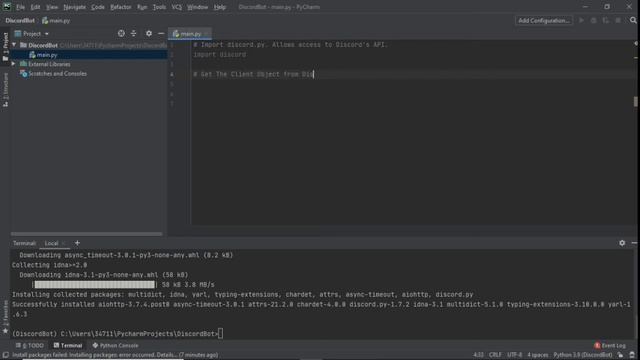Expand External Libraries node

point(13,64)
